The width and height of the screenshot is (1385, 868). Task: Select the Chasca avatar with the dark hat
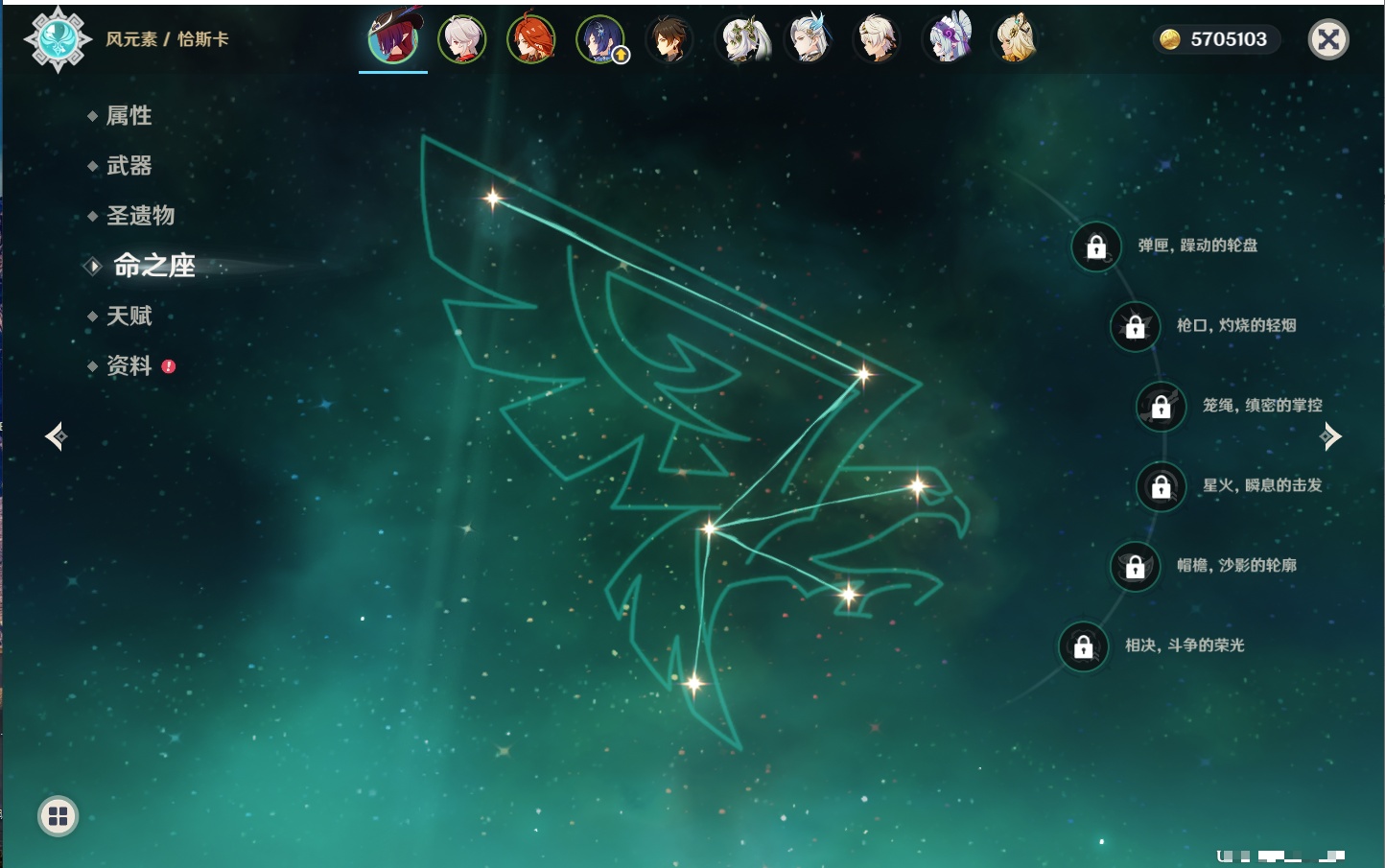pos(393,39)
